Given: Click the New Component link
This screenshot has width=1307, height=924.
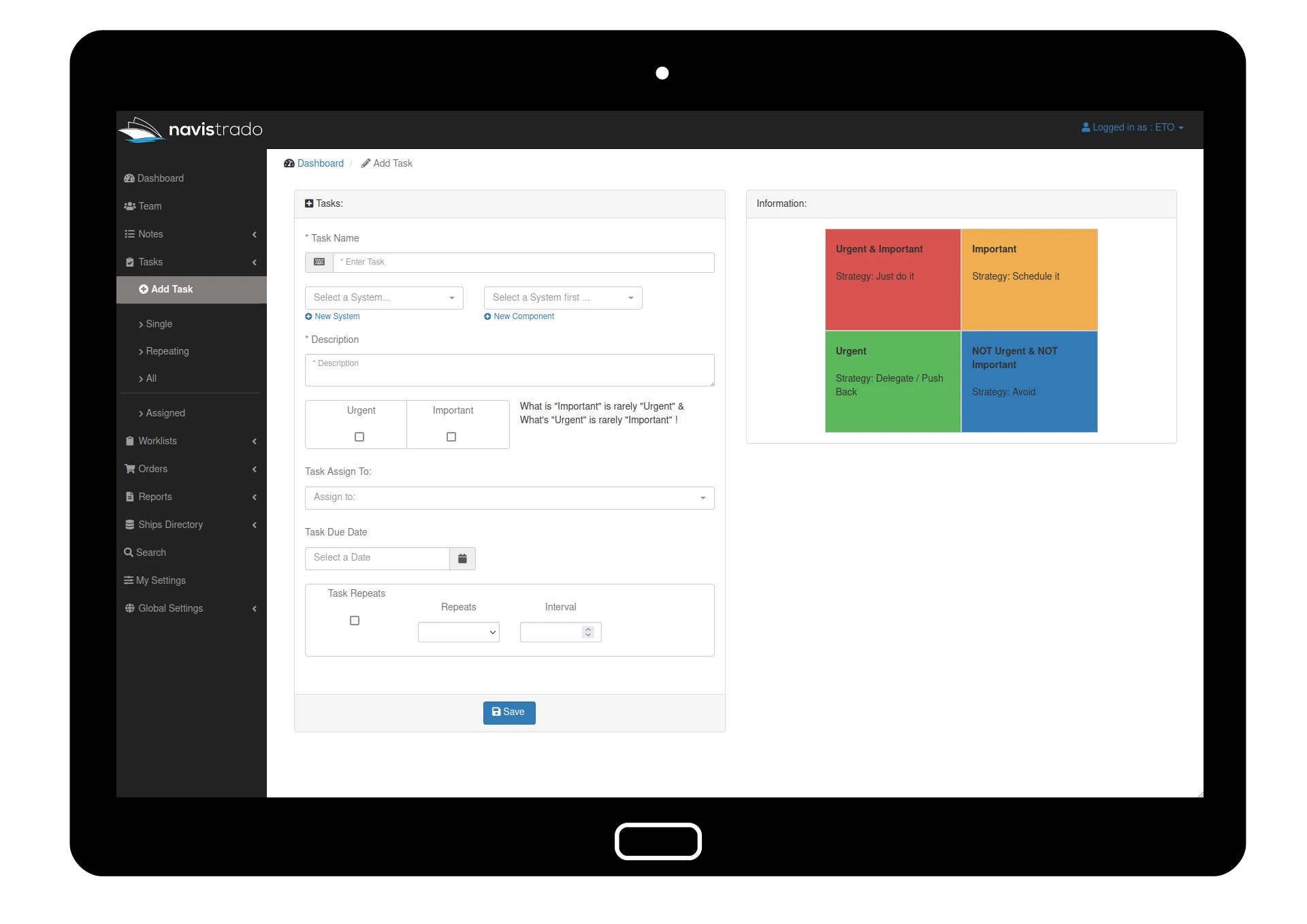Looking at the screenshot, I should (519, 316).
